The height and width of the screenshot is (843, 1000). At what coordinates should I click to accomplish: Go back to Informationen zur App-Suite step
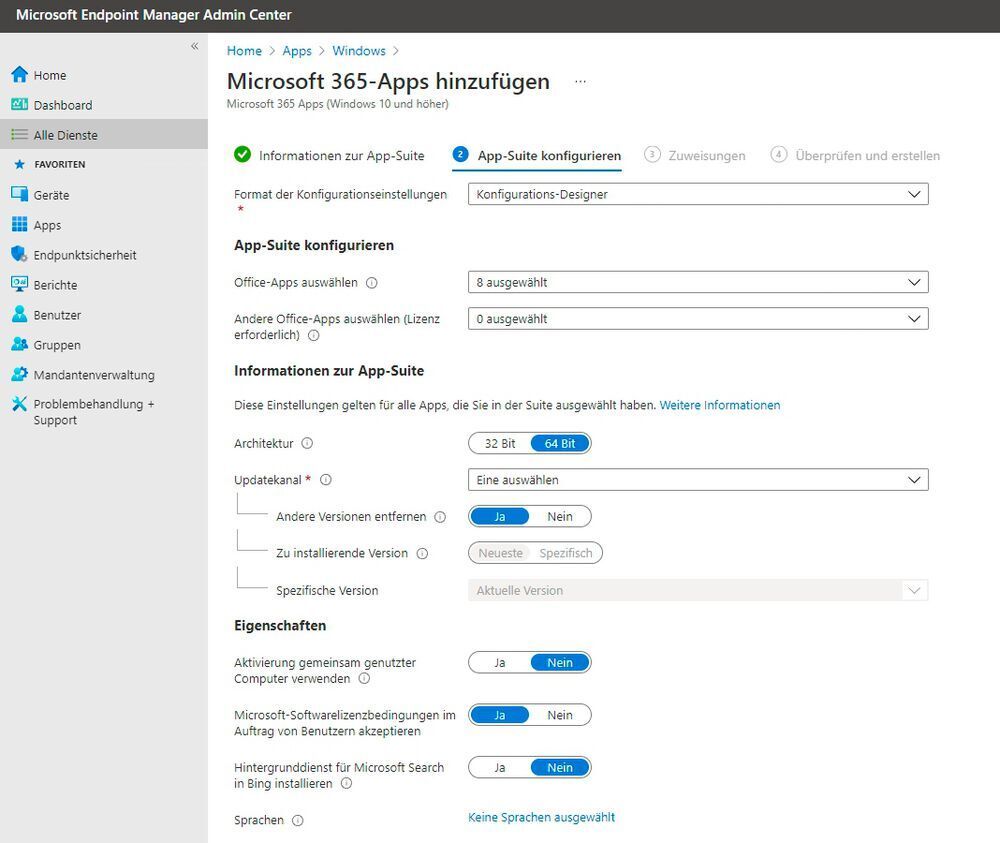(x=331, y=155)
